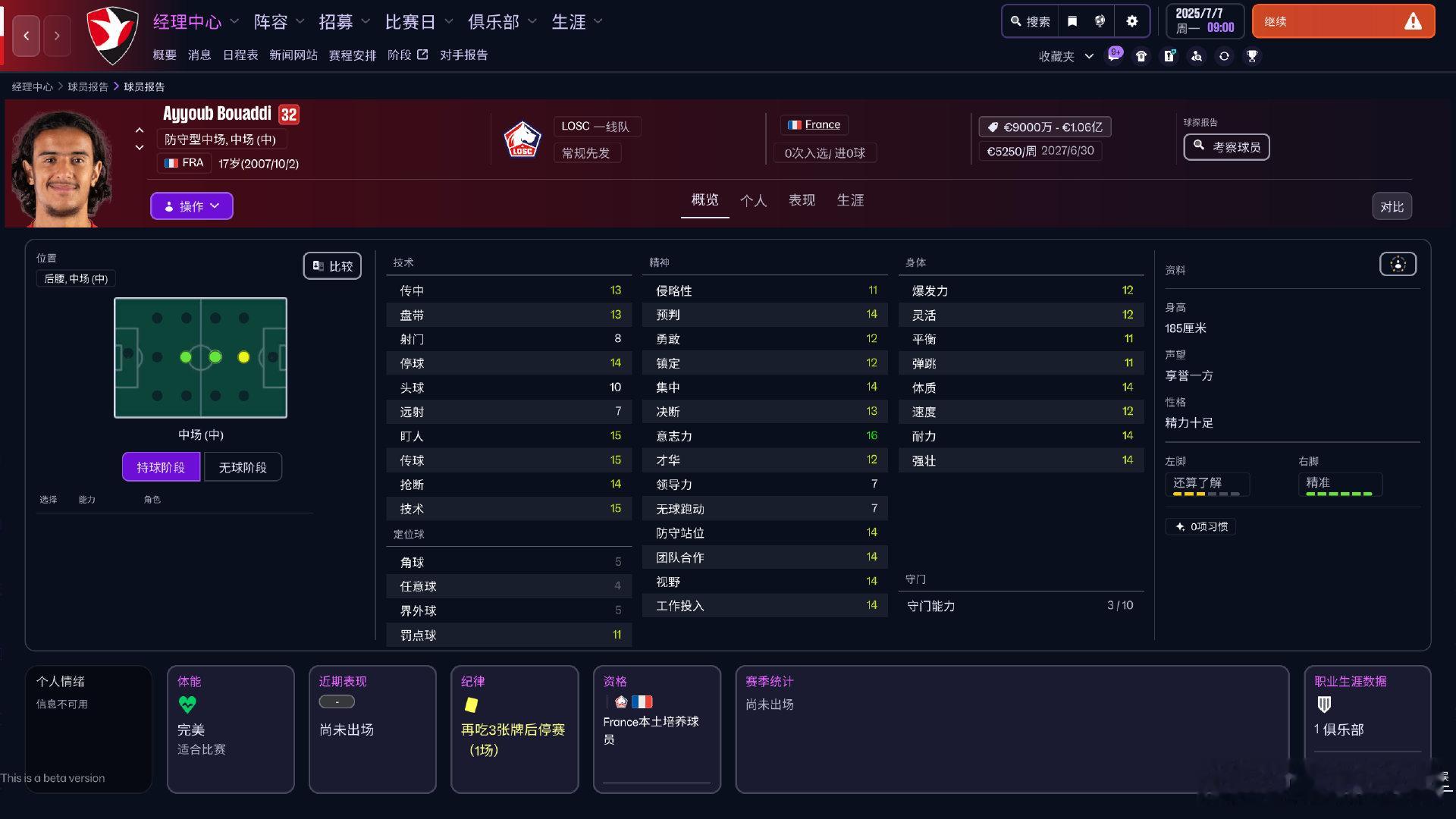The image size is (1456, 819).
Task: Expand the 操作 actions dropdown
Action: 191,206
